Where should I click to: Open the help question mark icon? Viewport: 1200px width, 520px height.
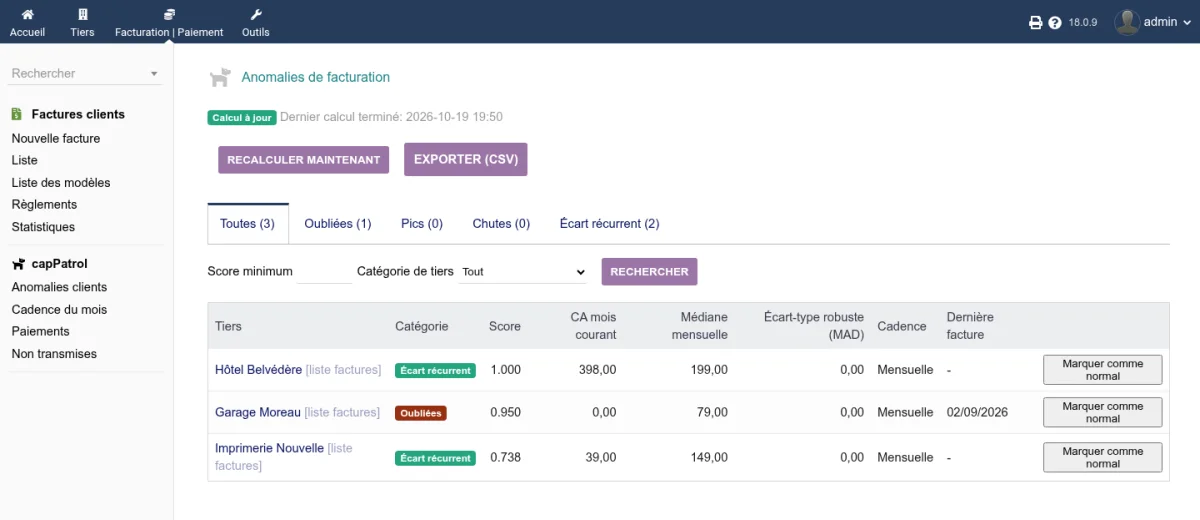tap(1055, 22)
